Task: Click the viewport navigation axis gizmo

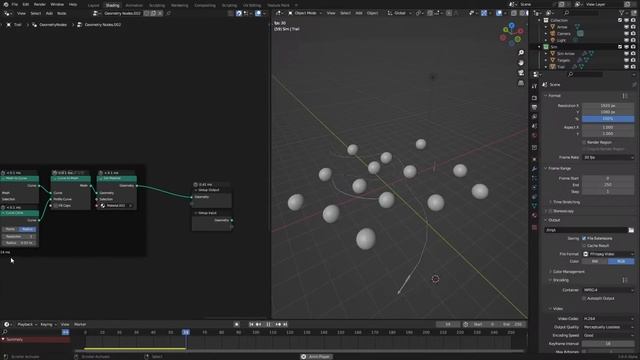Action: pyautogui.click(x=511, y=33)
